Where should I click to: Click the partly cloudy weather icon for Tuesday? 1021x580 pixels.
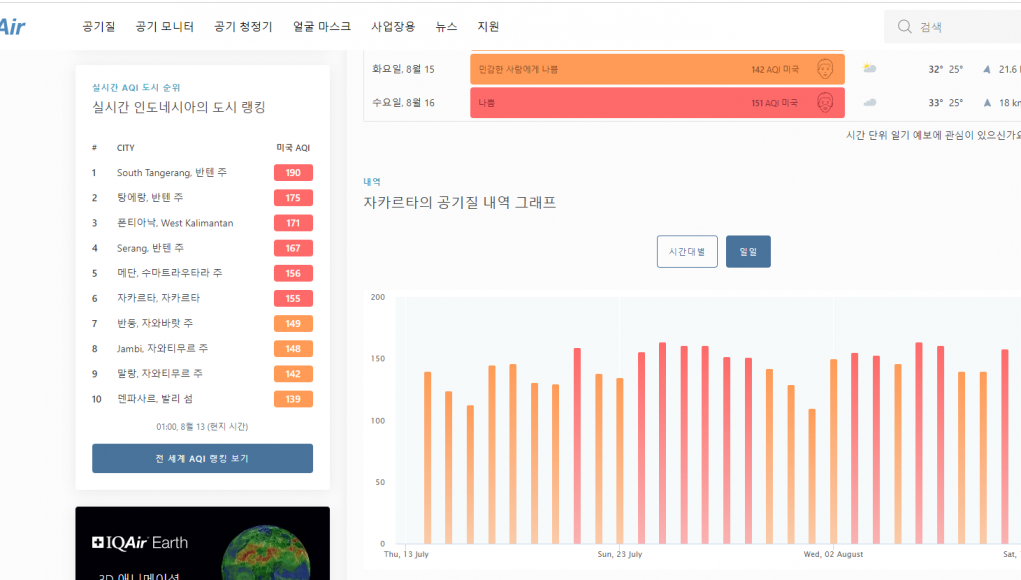870,69
